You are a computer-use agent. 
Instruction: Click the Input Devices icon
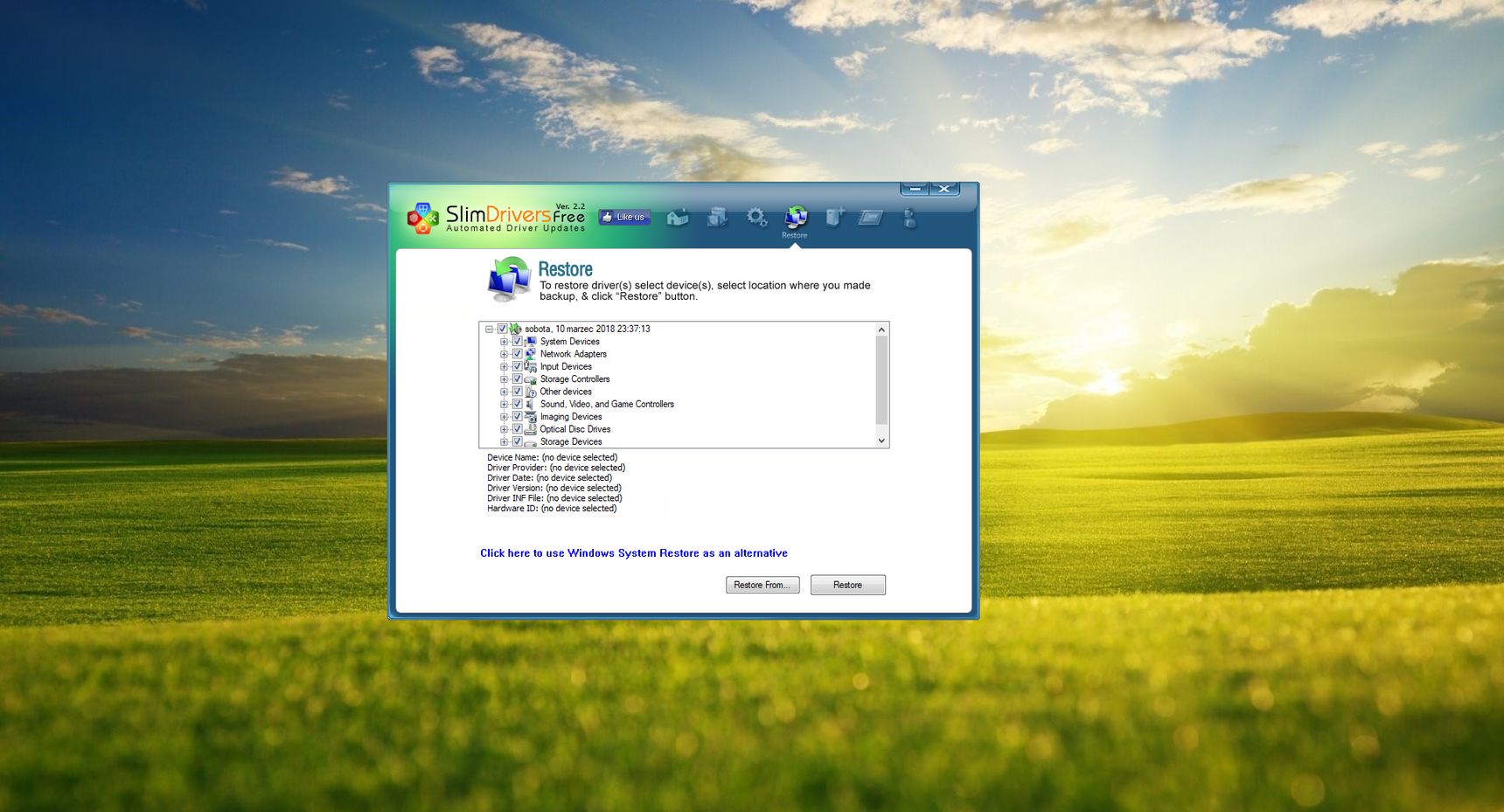click(x=531, y=366)
